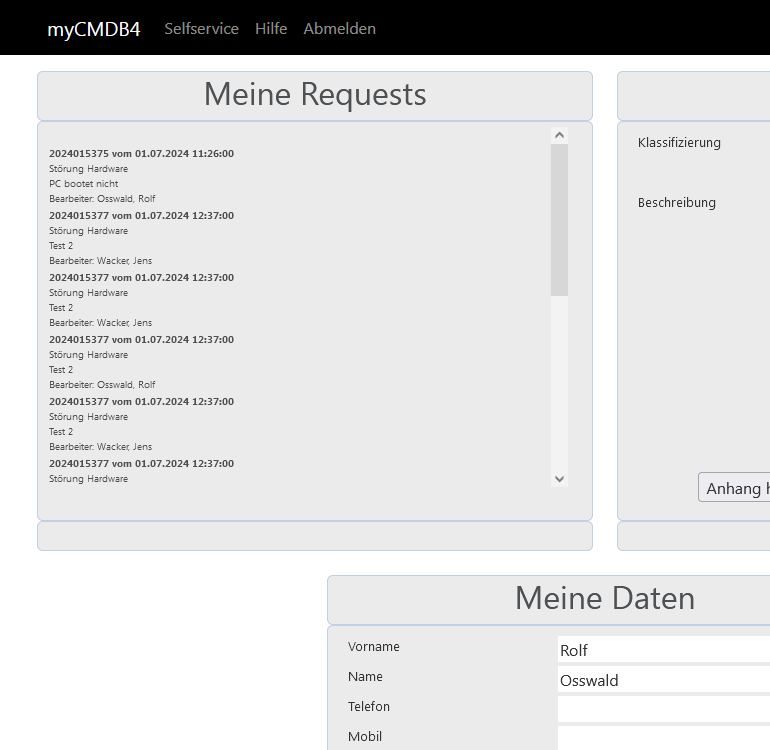
Task: Click the empty scrollbar track below the thumb
Action: point(559,380)
